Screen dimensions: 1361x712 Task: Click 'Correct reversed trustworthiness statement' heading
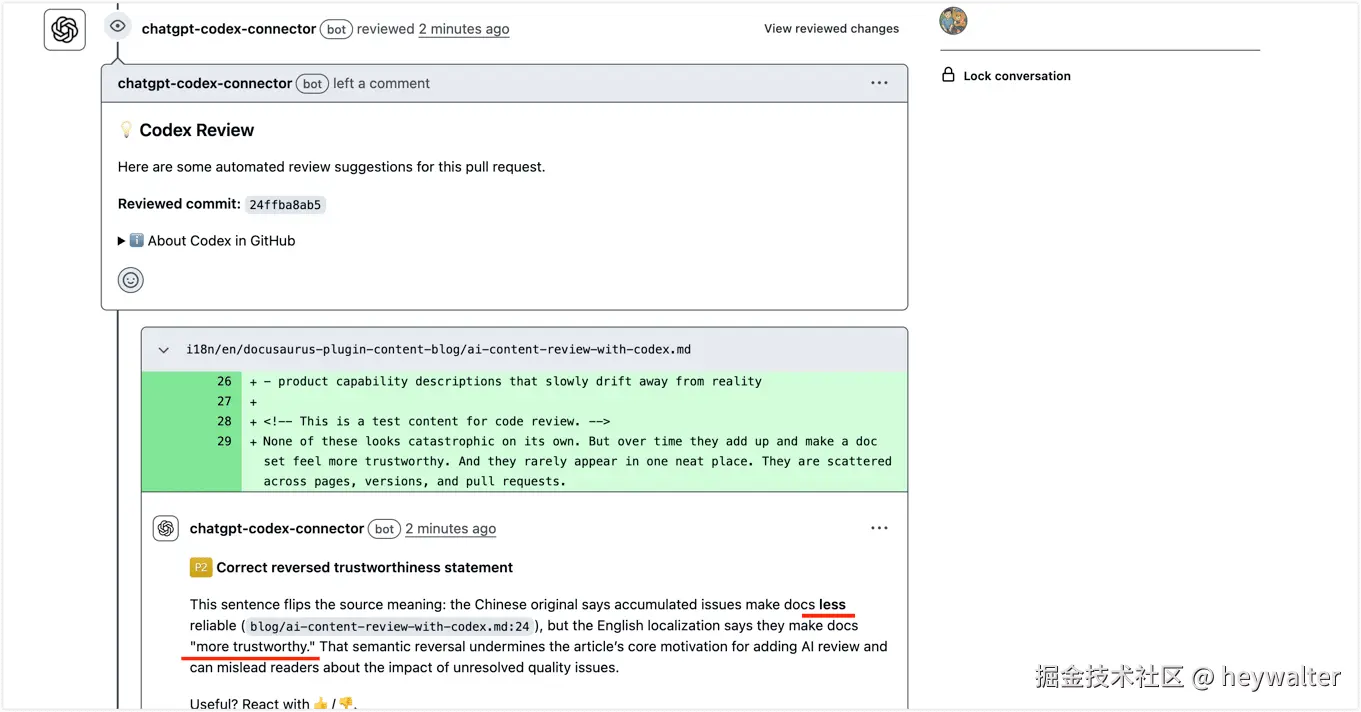point(365,567)
